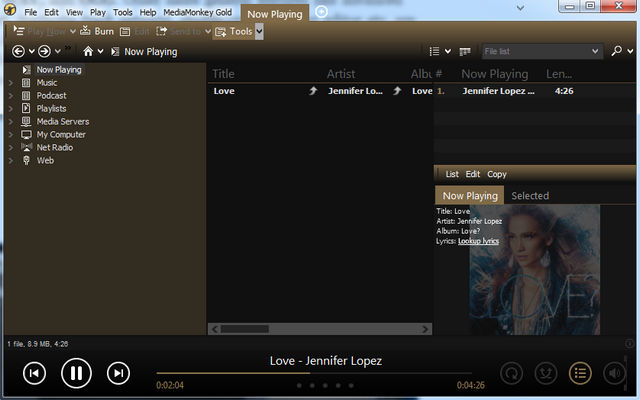Open the search options dropdown arrow
The height and width of the screenshot is (400, 640).
tap(630, 51)
